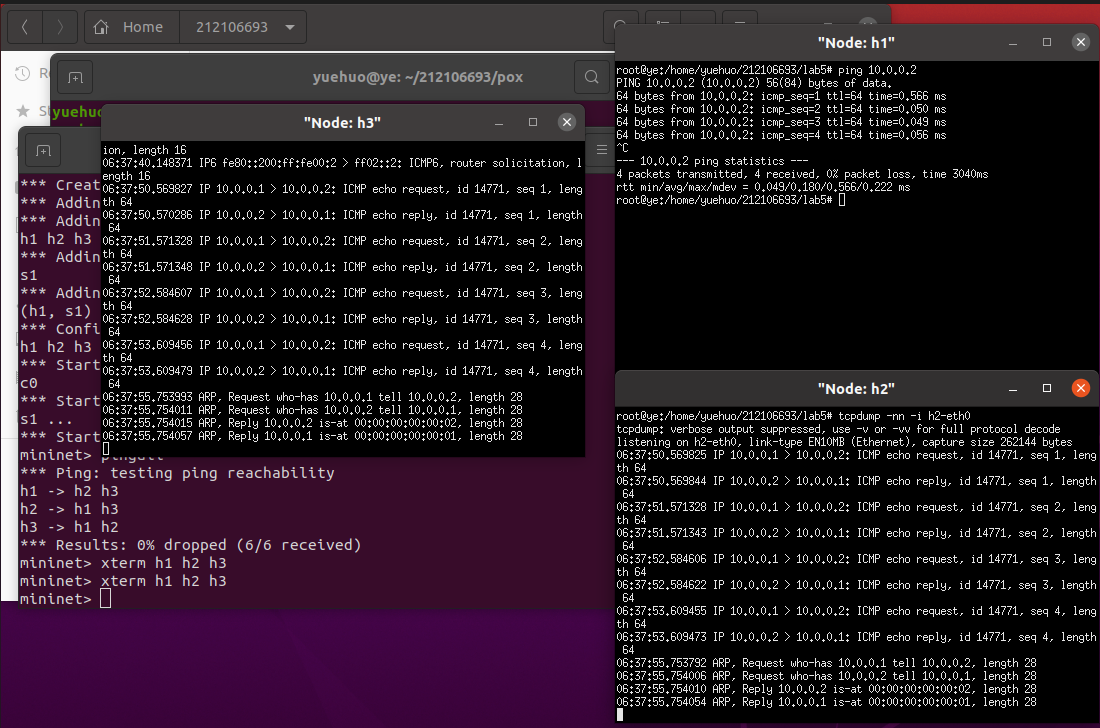Click 'listening on h2-eth0' line in h2
The height and width of the screenshot is (728, 1100).
pyautogui.click(x=844, y=442)
